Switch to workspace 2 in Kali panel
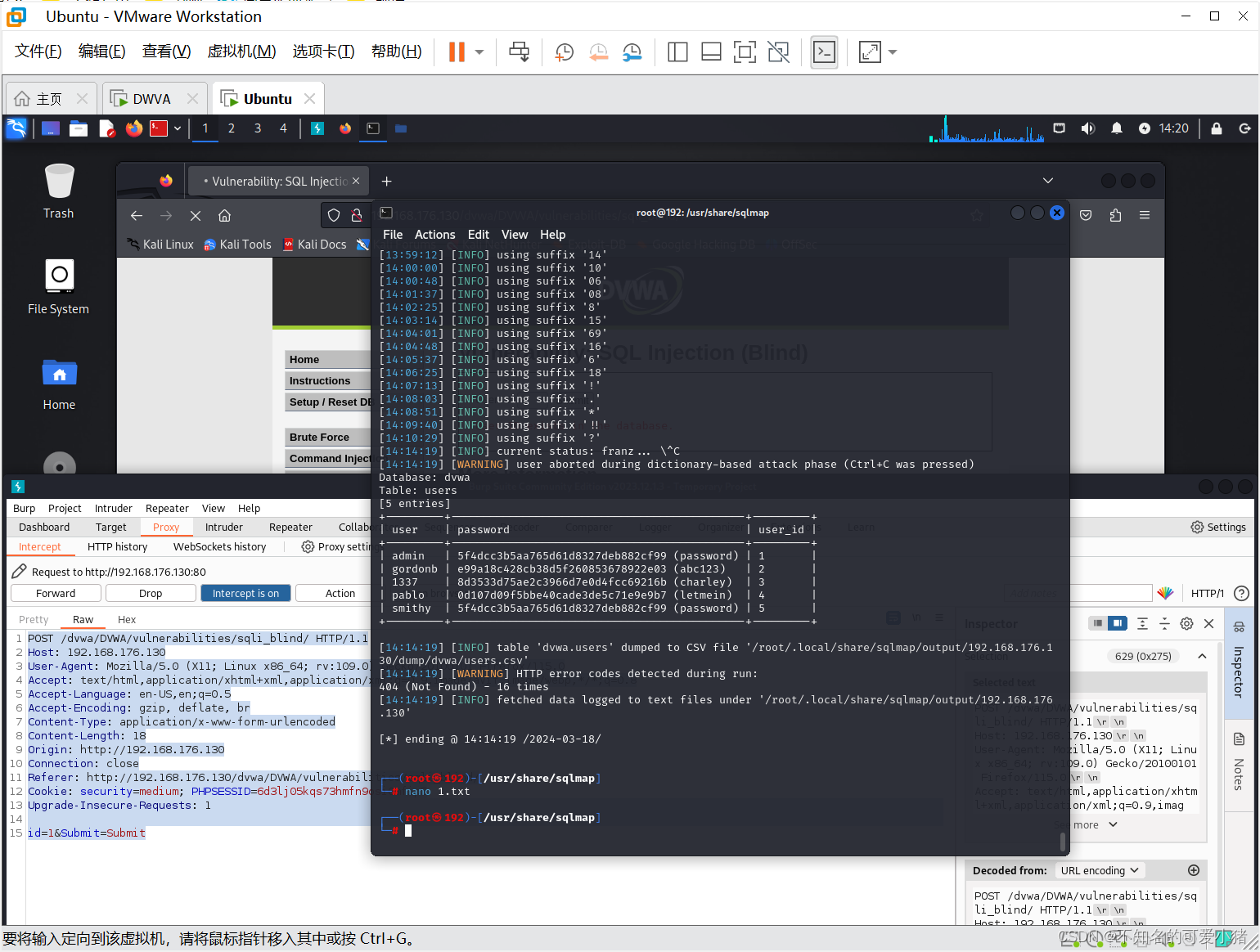 [232, 128]
